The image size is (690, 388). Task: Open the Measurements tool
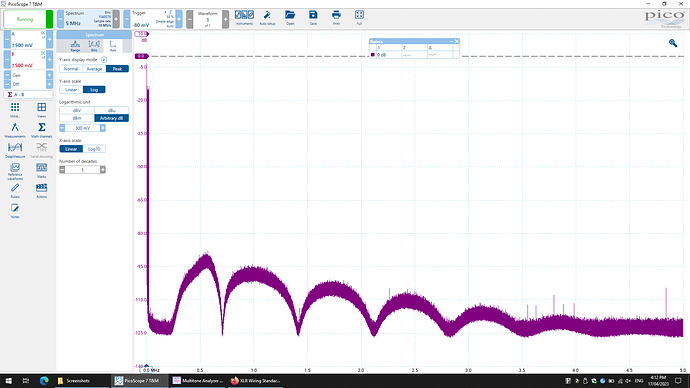(15, 130)
